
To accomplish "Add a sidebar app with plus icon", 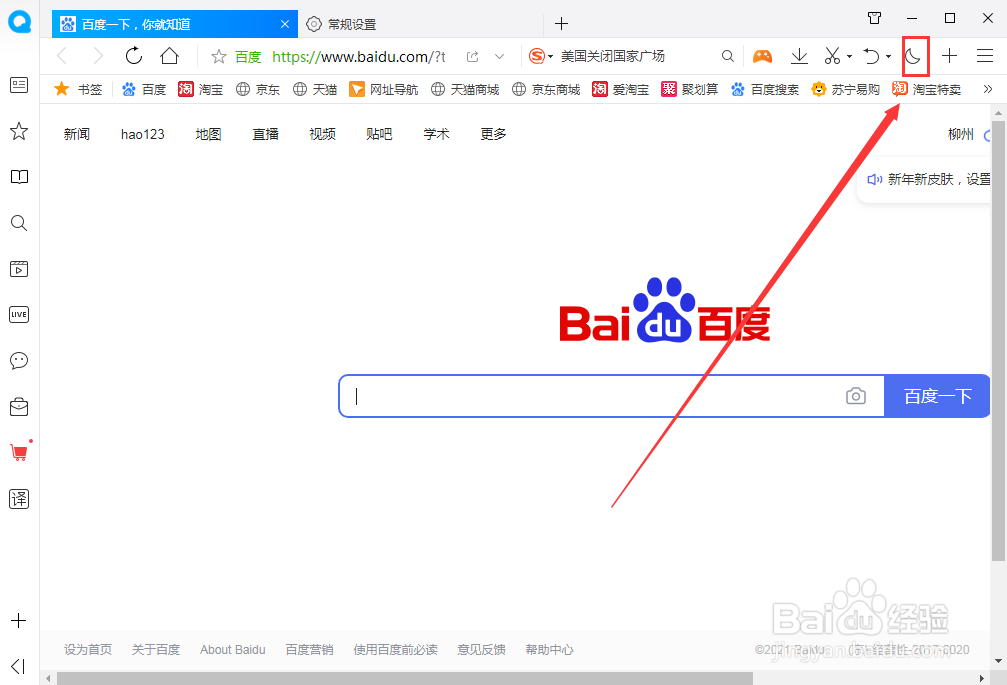I will pos(19,621).
